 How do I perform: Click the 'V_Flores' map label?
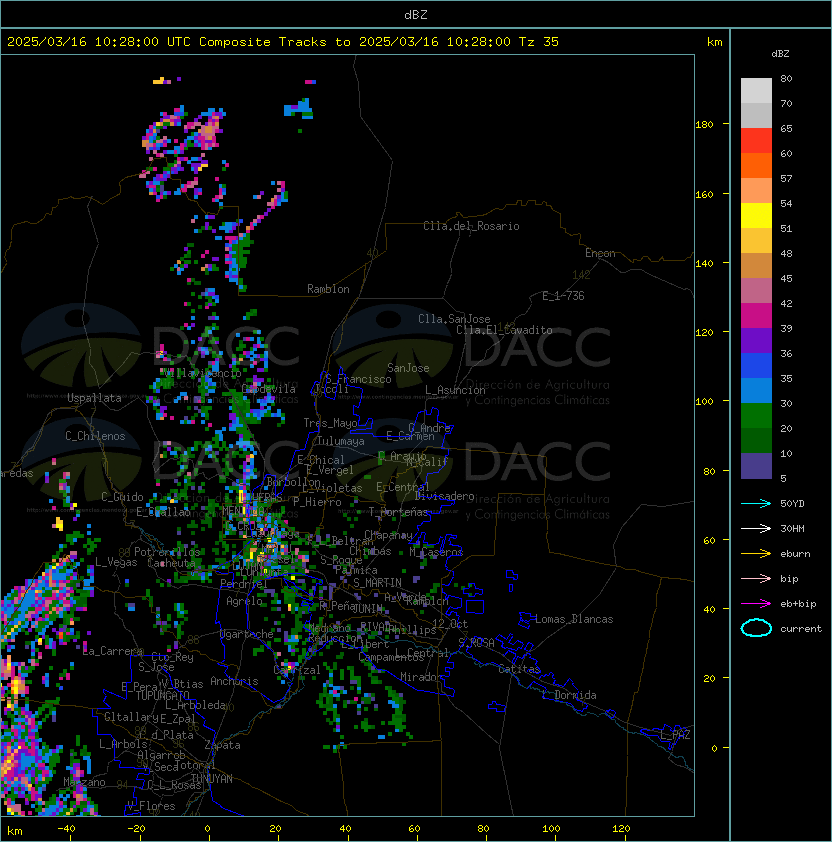coord(151,806)
